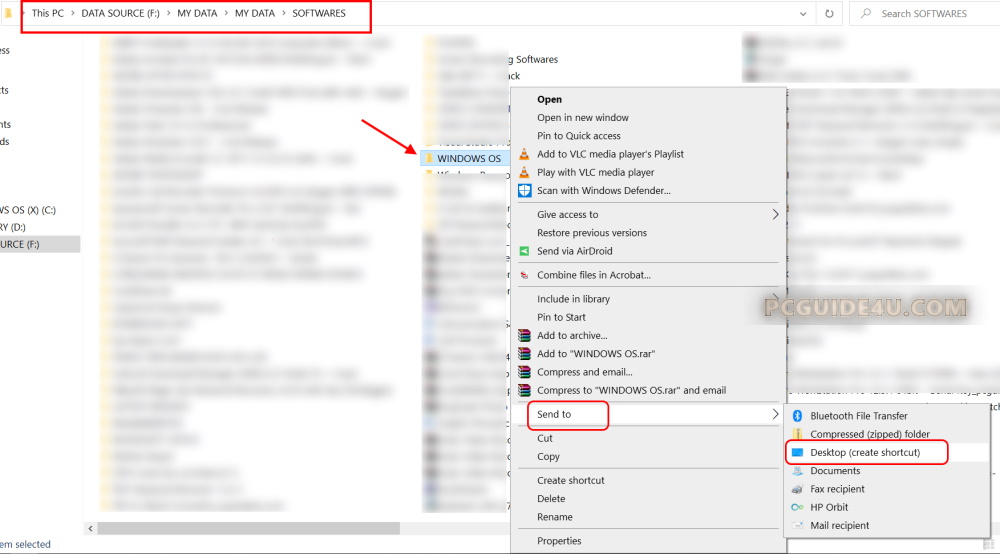Click the Refresh button near the address bar
1000x554 pixels.
[x=829, y=14]
